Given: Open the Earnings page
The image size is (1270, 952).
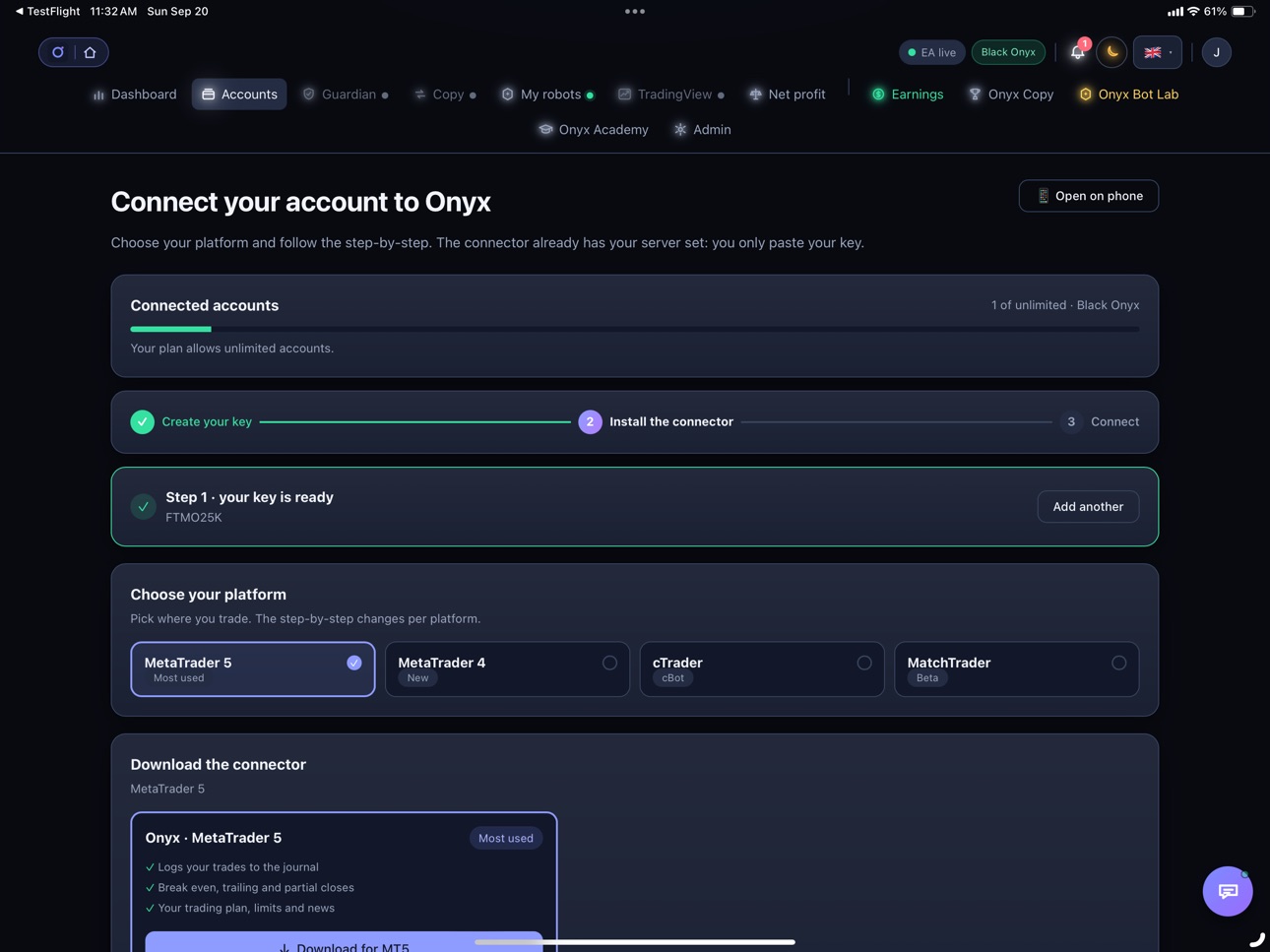Looking at the screenshot, I should click(x=907, y=95).
